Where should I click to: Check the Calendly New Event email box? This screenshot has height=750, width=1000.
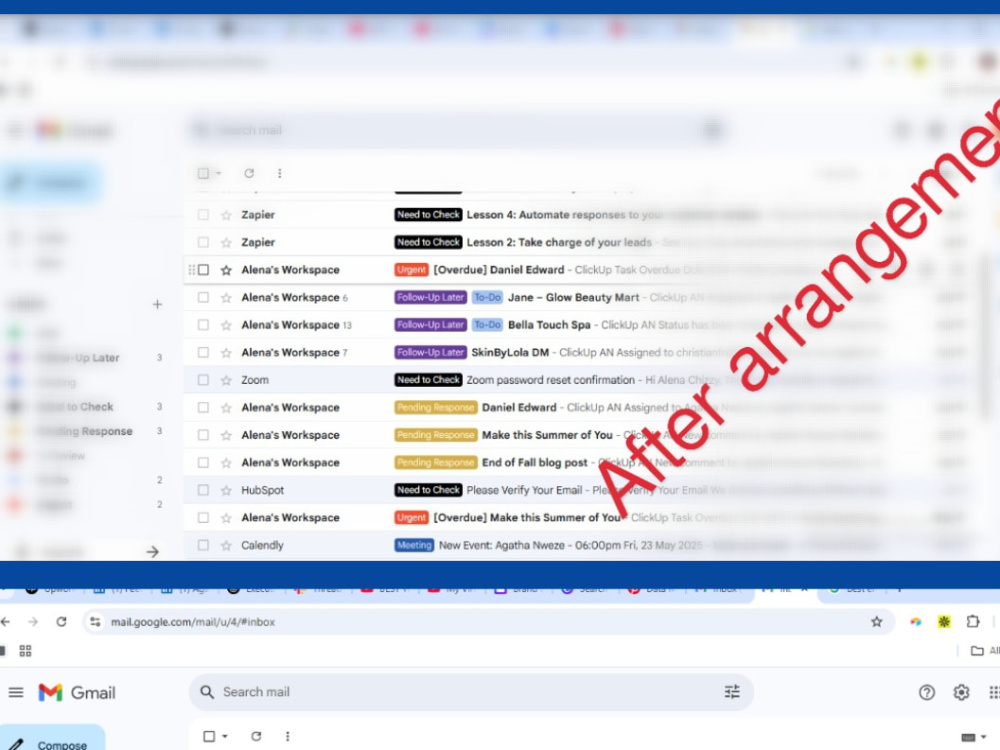click(x=203, y=545)
